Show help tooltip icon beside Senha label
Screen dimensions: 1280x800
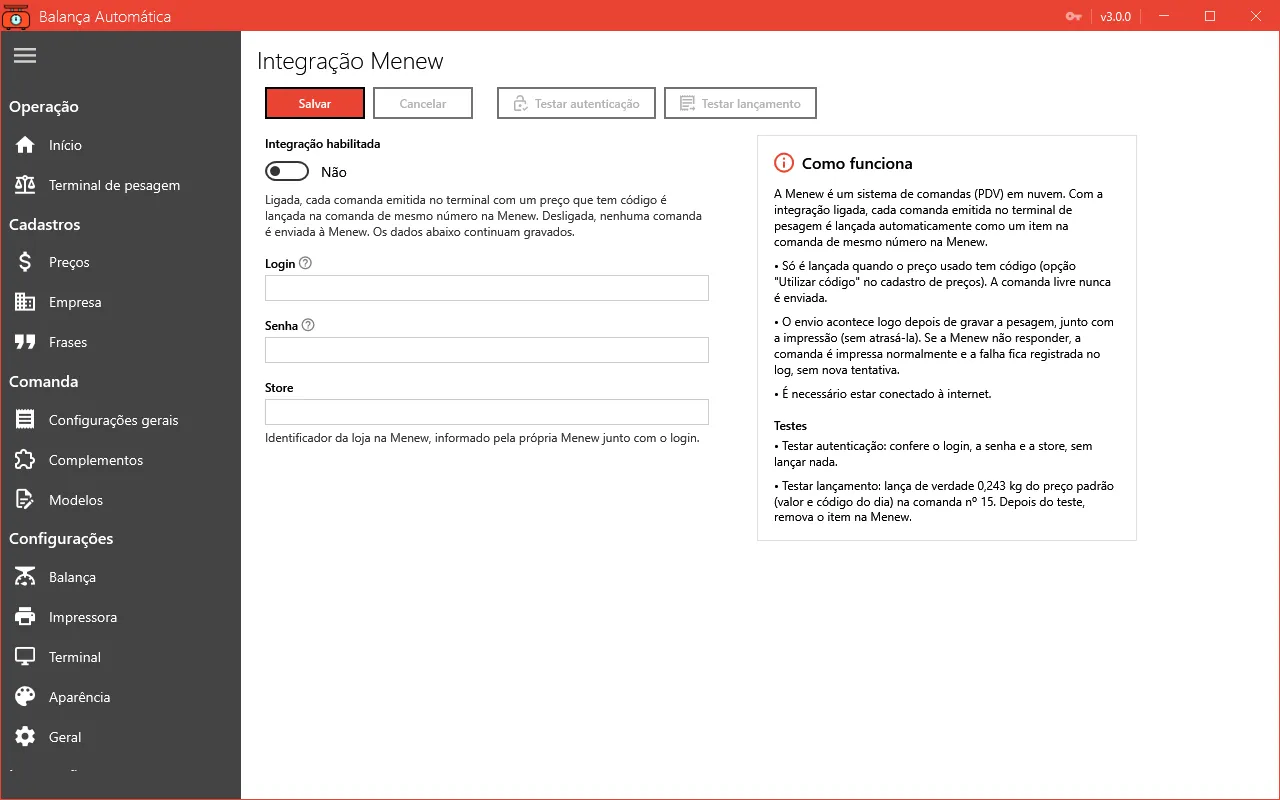pos(308,325)
